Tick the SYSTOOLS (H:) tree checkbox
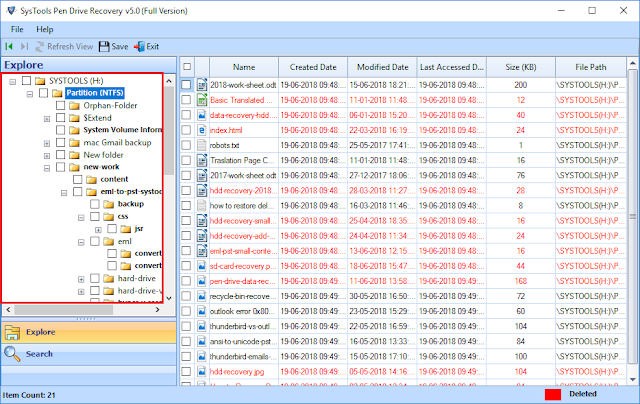 click(x=26, y=80)
